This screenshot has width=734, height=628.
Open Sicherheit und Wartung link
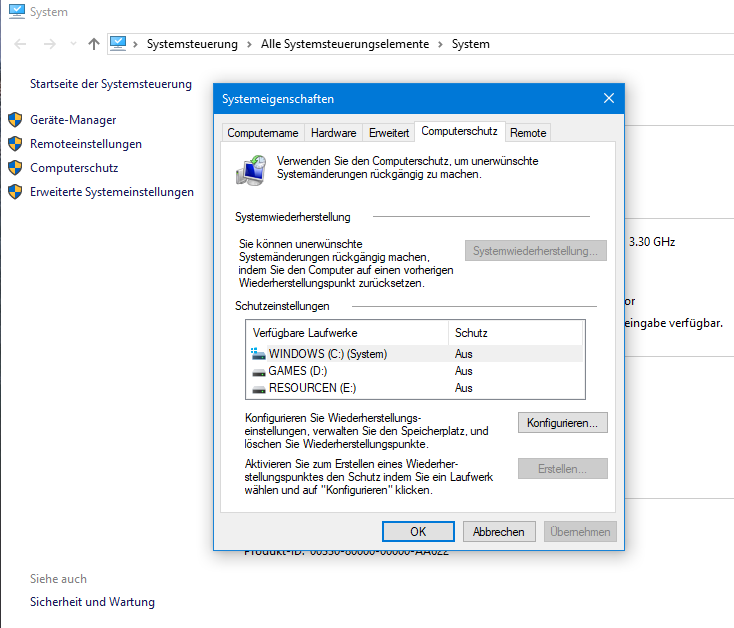pyautogui.click(x=92, y=601)
